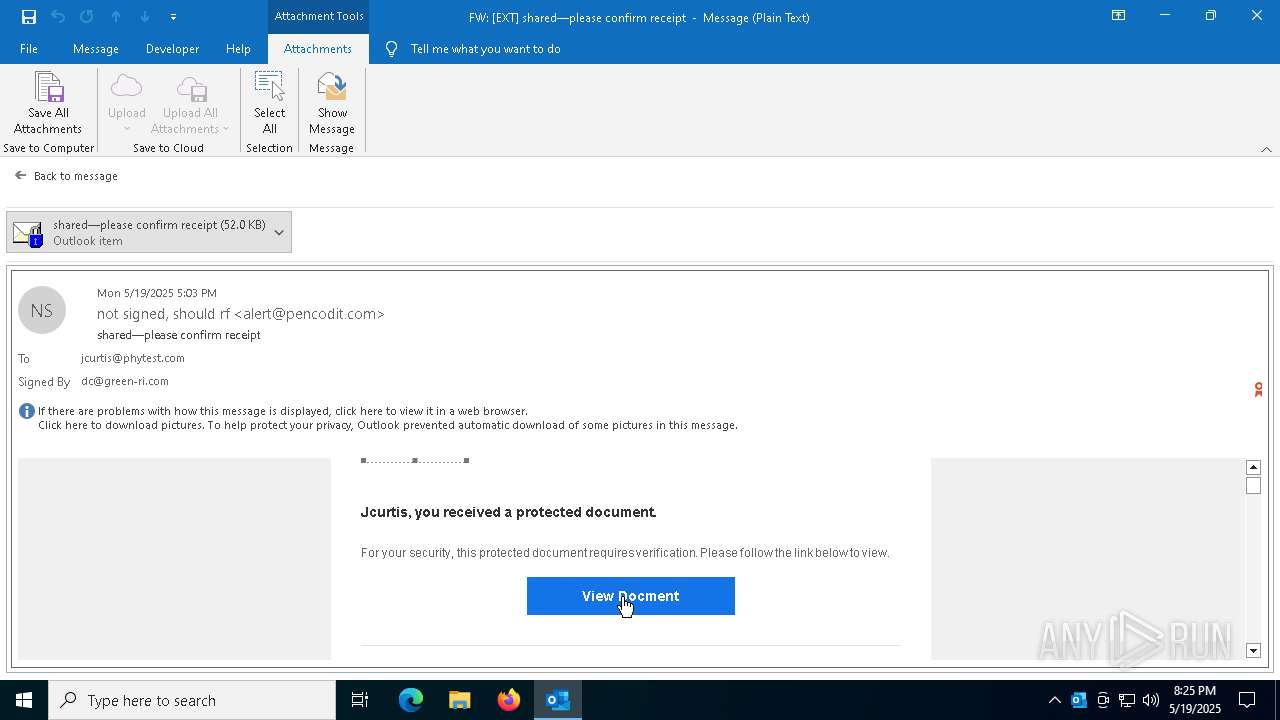Click Redo arrow in quick access toolbar

point(87,17)
